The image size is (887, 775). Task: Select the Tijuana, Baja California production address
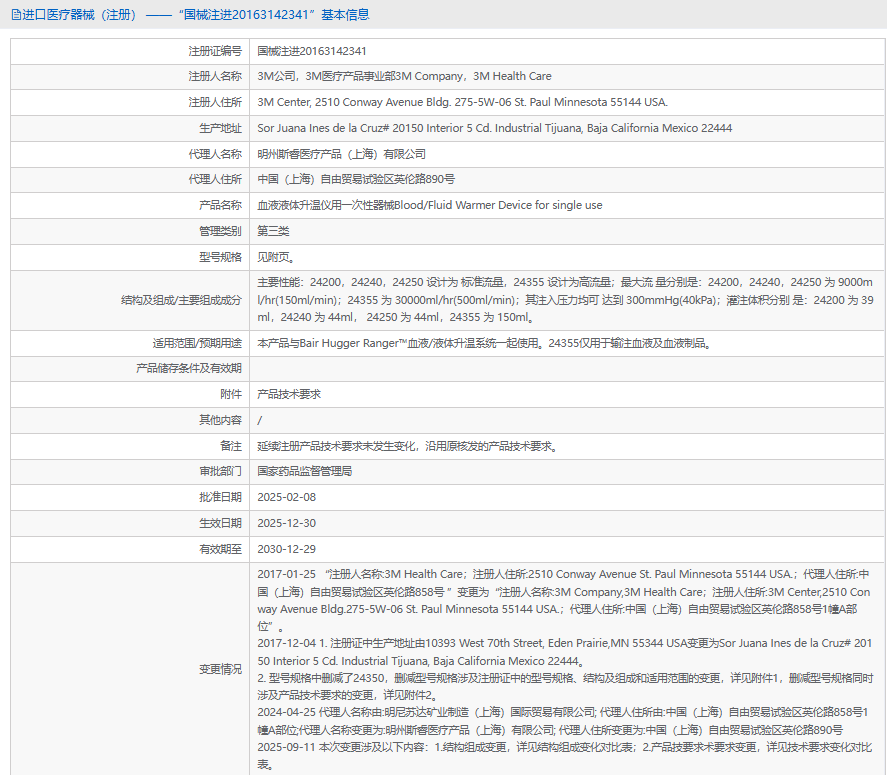coord(494,128)
